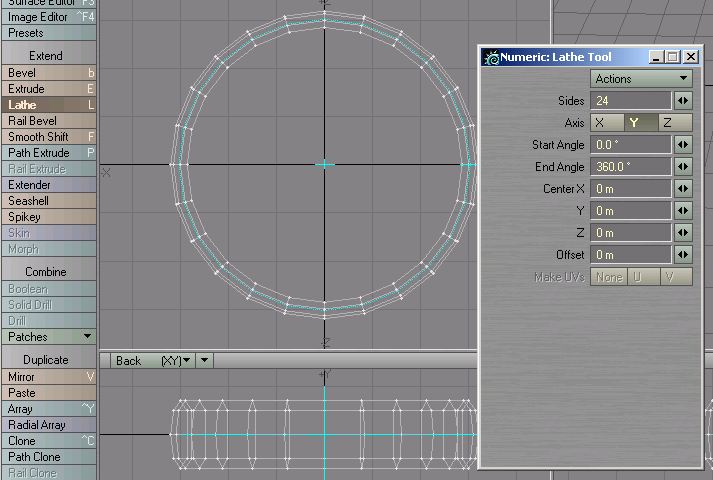
Task: Click the Offset field stepper arrows
Action: coord(683,255)
